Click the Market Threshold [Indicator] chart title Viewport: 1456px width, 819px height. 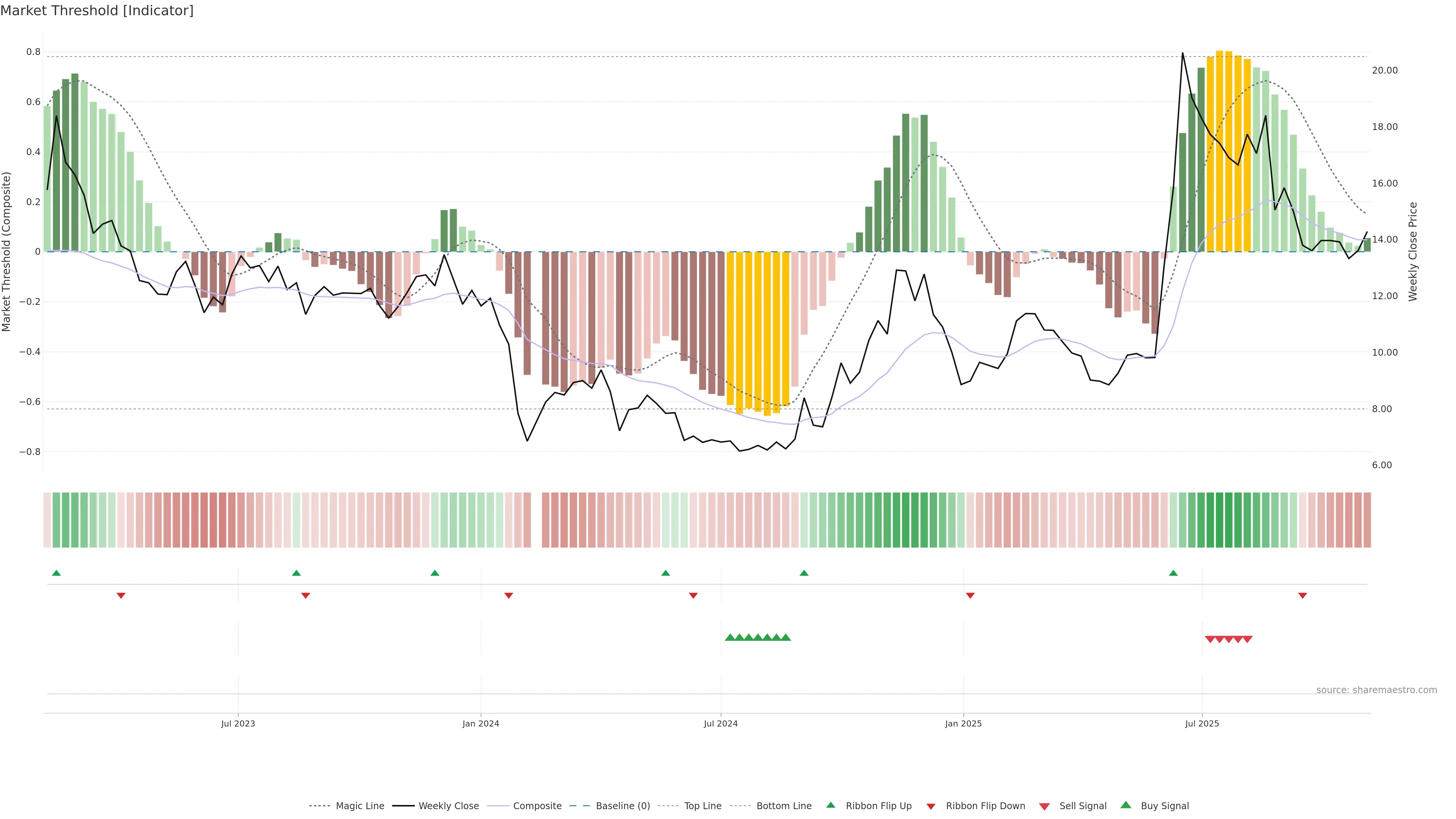click(97, 11)
